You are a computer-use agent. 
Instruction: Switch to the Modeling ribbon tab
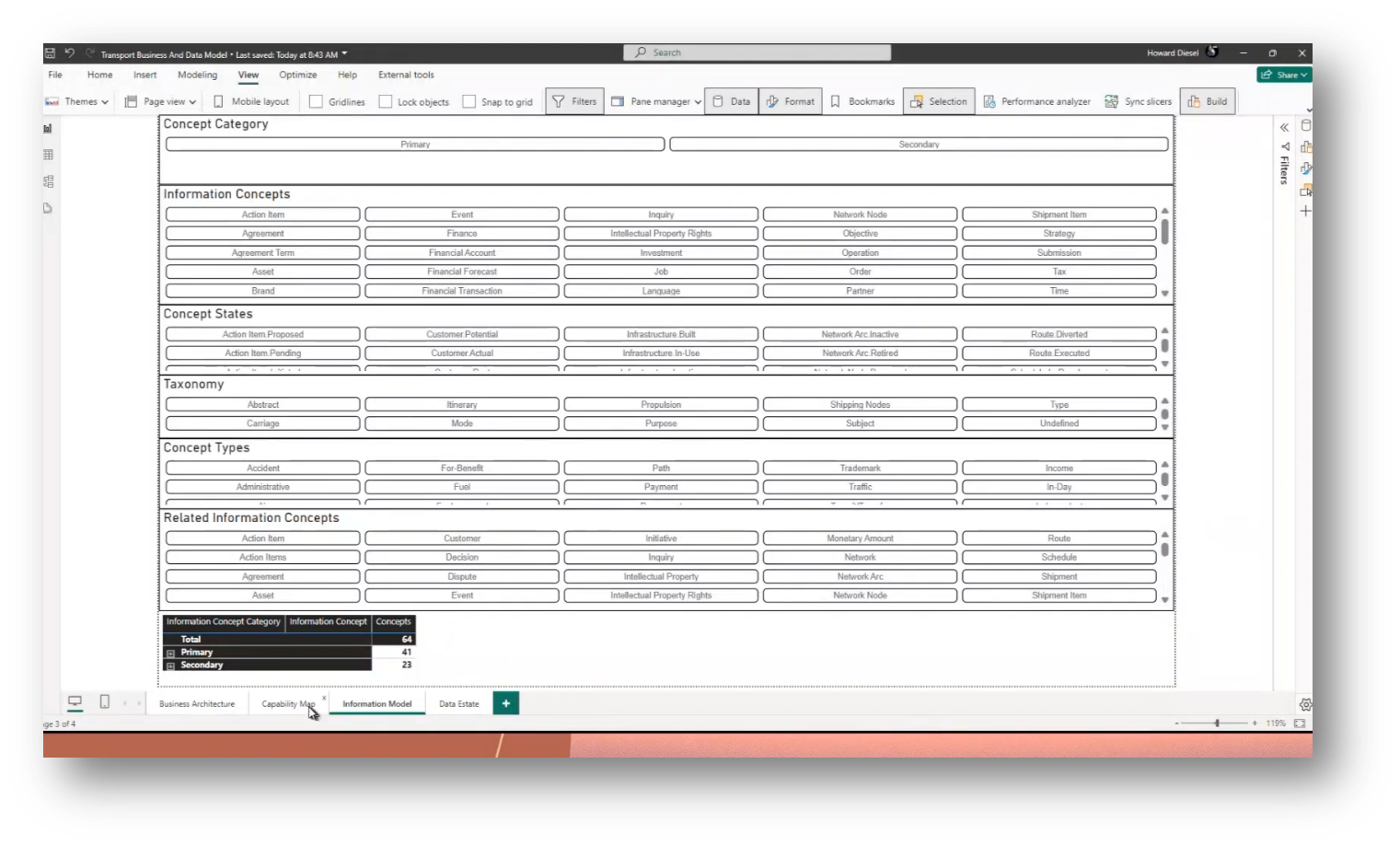tap(198, 75)
